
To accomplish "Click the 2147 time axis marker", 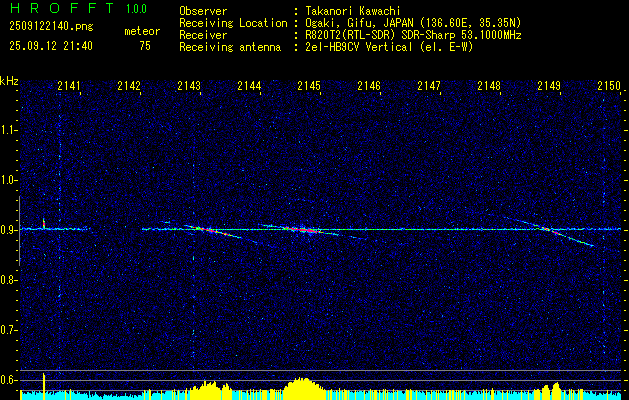I will pyautogui.click(x=429, y=86).
